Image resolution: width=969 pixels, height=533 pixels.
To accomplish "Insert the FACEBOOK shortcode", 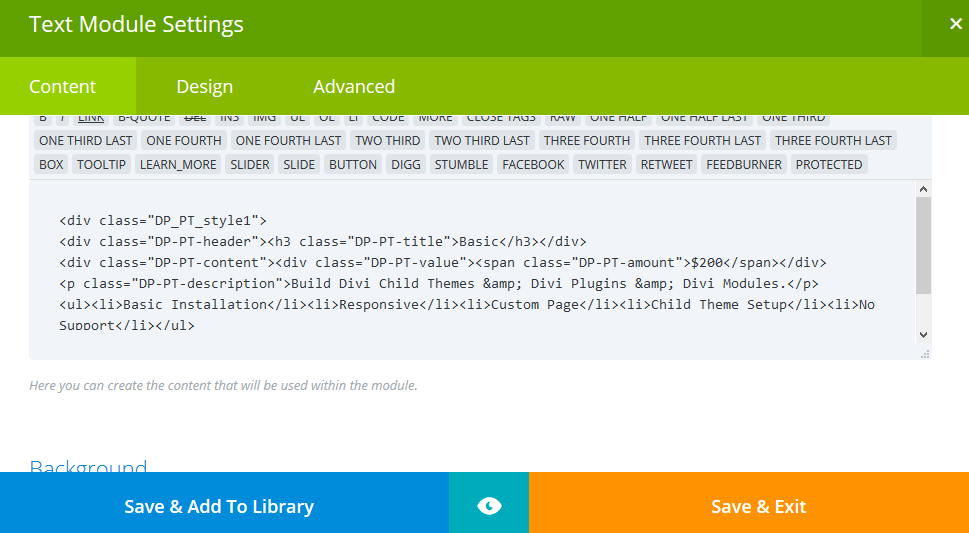I will click(533, 164).
